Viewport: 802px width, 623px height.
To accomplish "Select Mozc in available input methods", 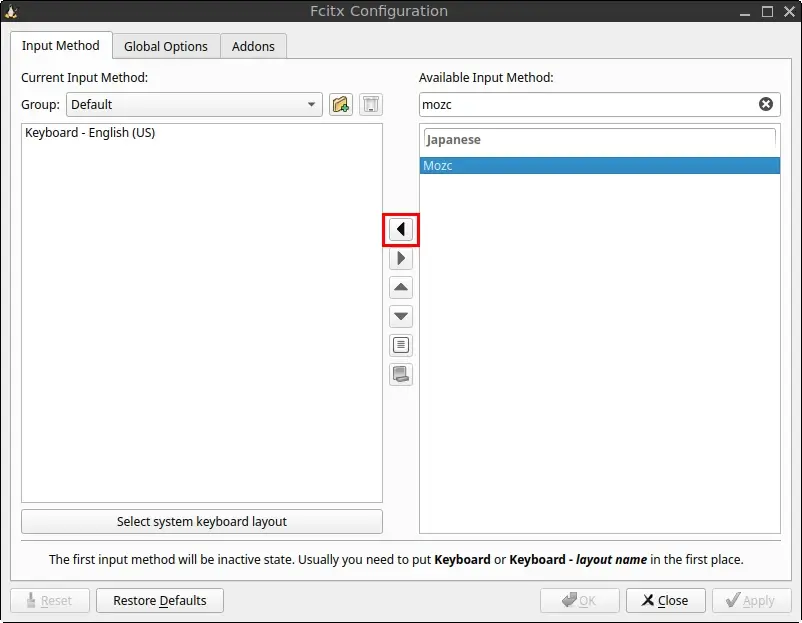I will tap(599, 166).
